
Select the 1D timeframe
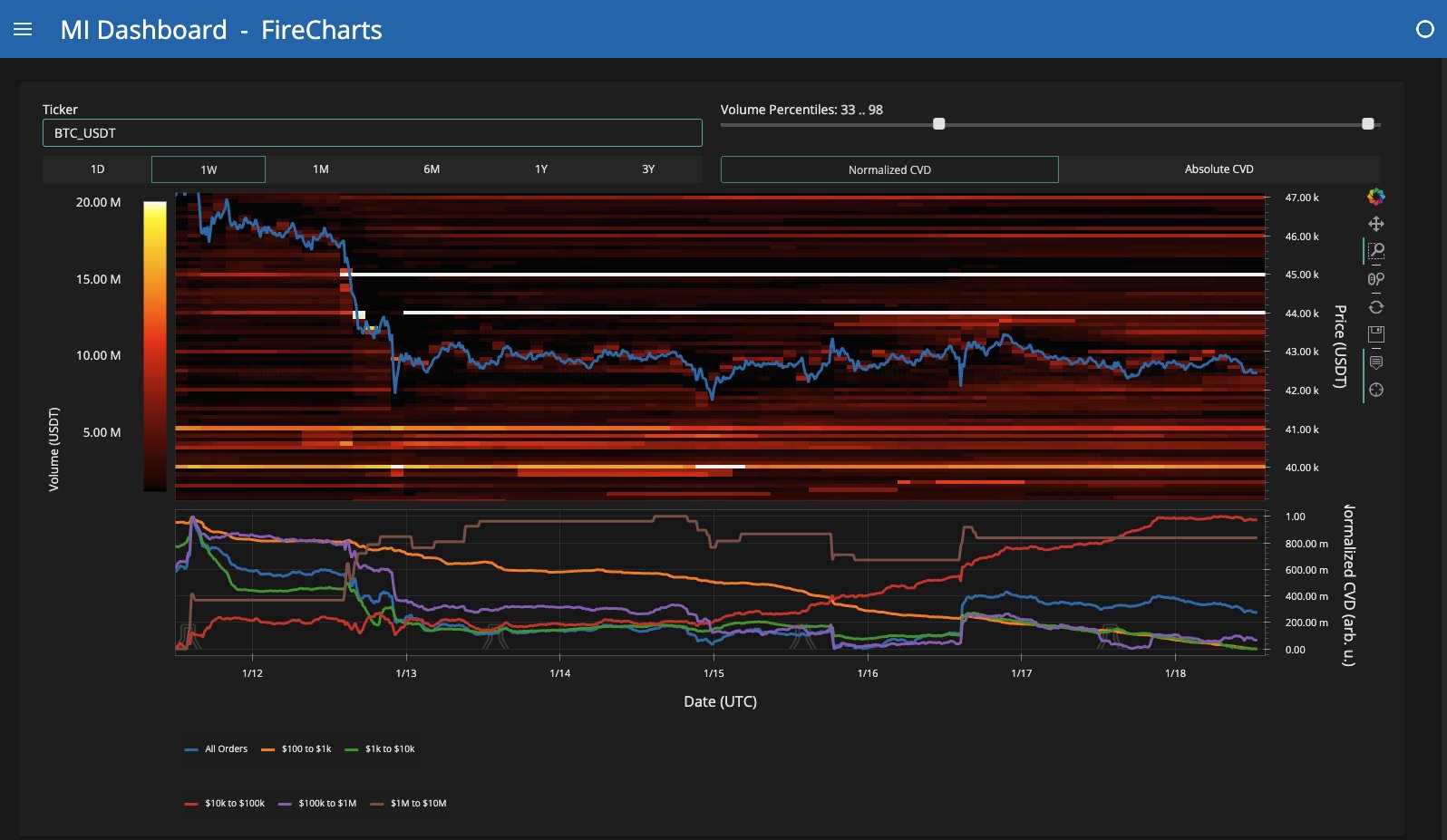pyautogui.click(x=97, y=169)
